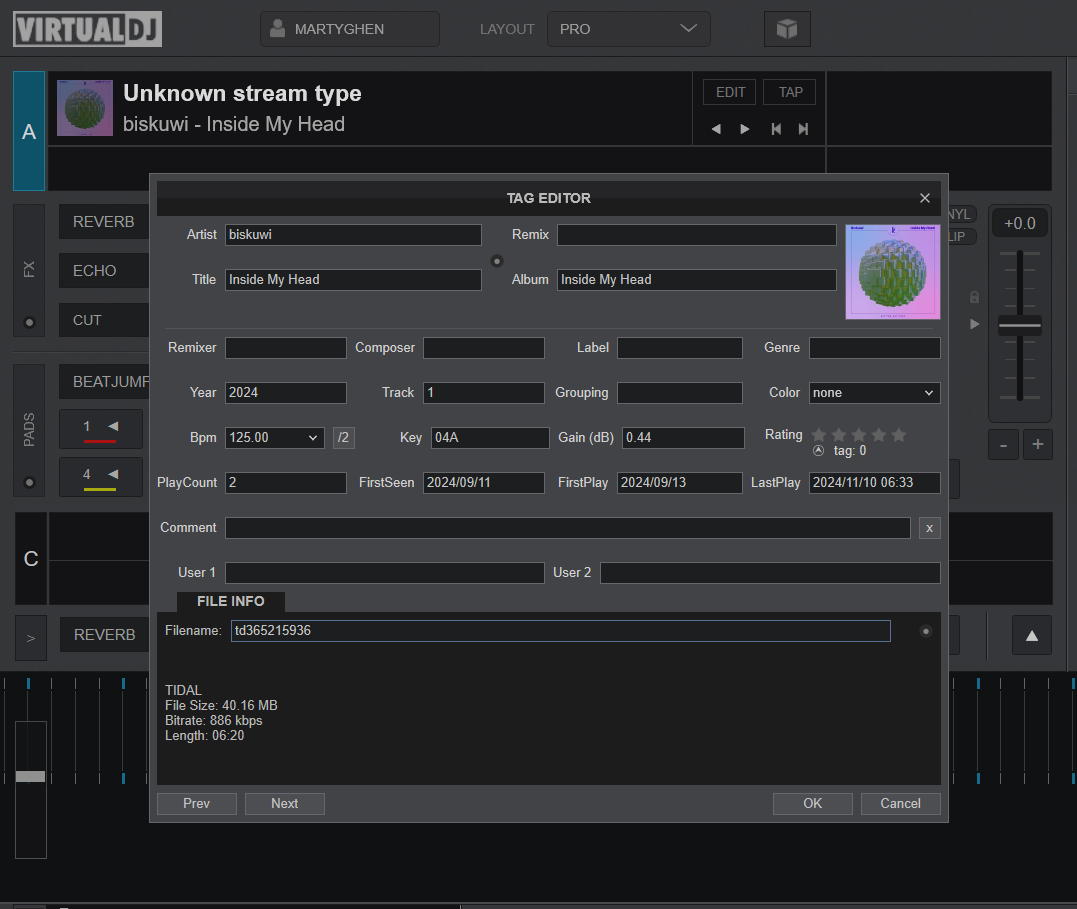Image resolution: width=1077 pixels, height=909 pixels.
Task: Click the left triangle beat-shift arrow
Action: [x=716, y=129]
